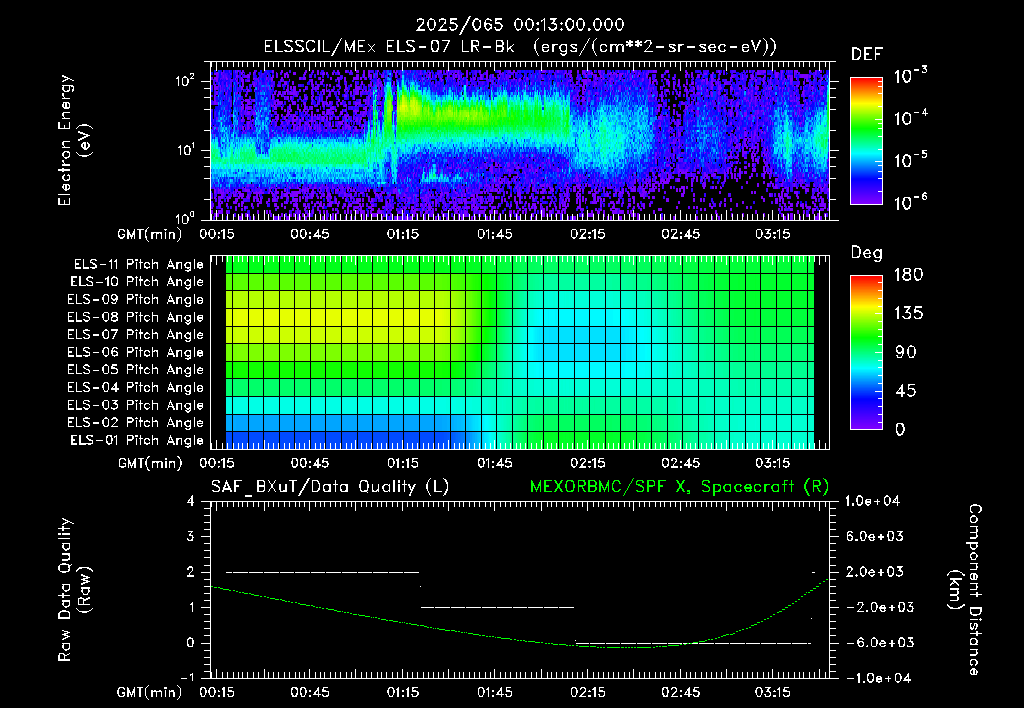Click the 10^-3 DEF scale label

[x=910, y=76]
